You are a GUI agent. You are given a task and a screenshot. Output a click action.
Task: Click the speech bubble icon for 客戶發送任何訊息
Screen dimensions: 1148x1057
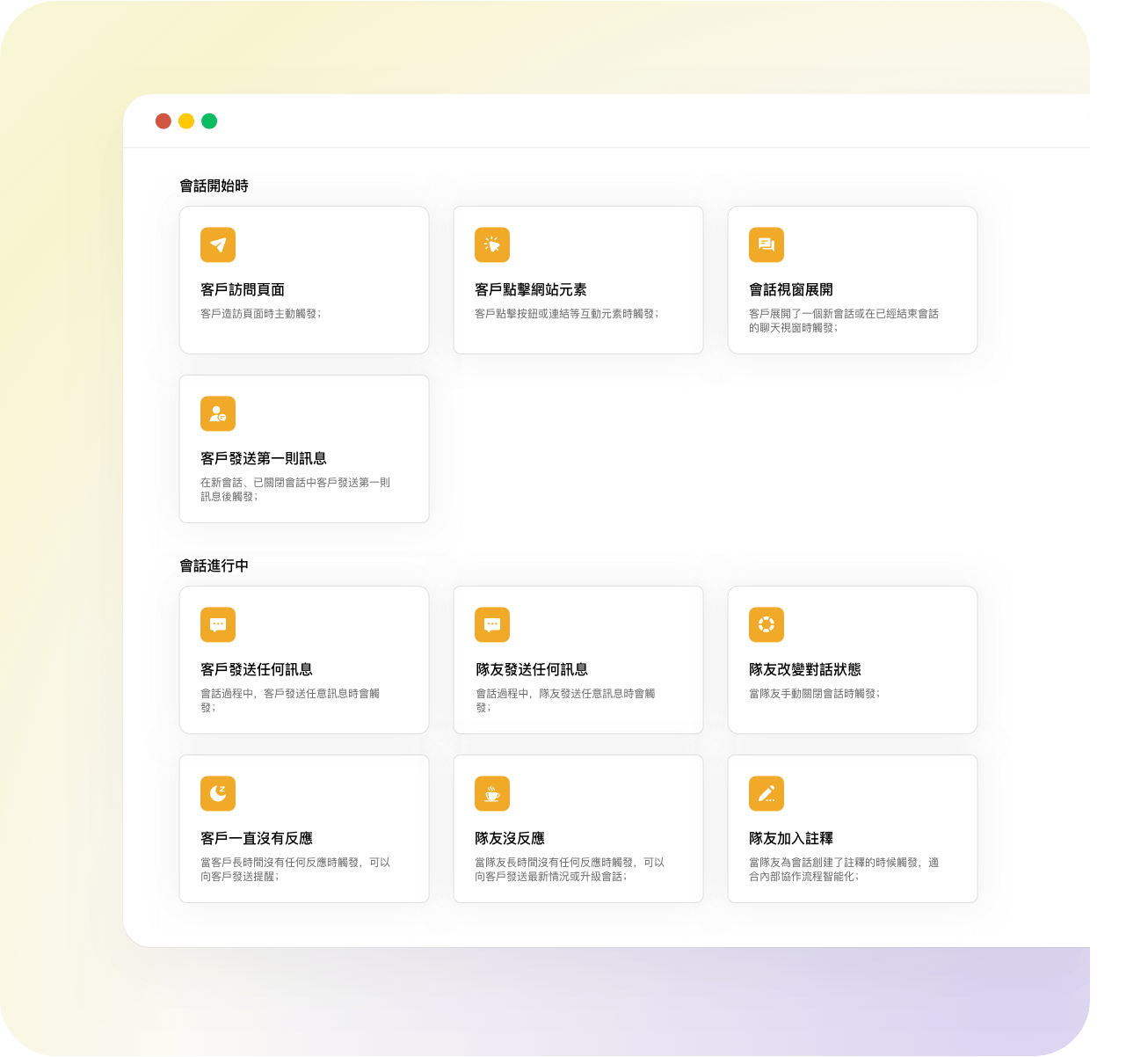(x=218, y=625)
